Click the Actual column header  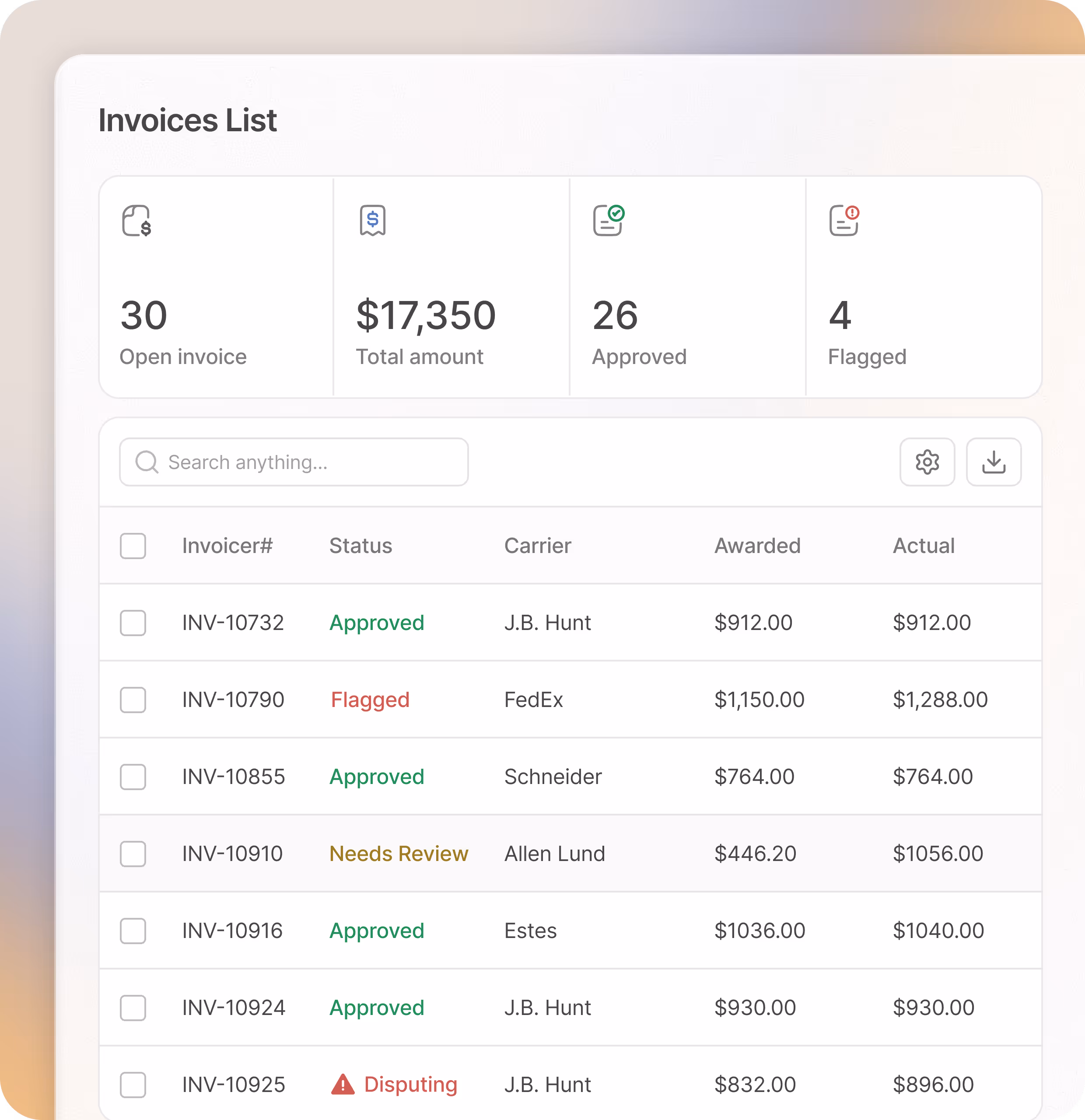(x=923, y=546)
